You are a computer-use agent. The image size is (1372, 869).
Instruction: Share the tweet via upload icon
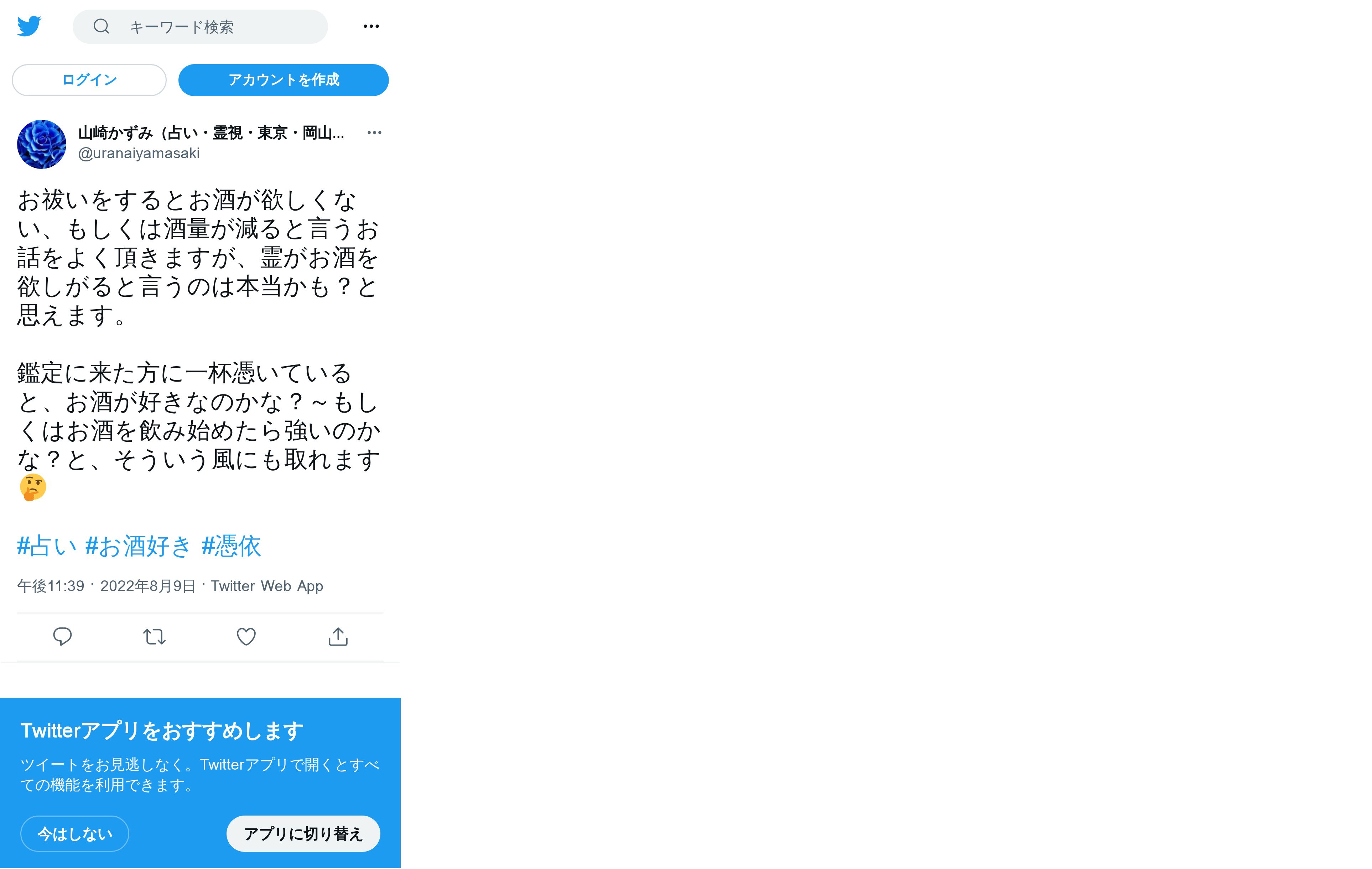338,636
